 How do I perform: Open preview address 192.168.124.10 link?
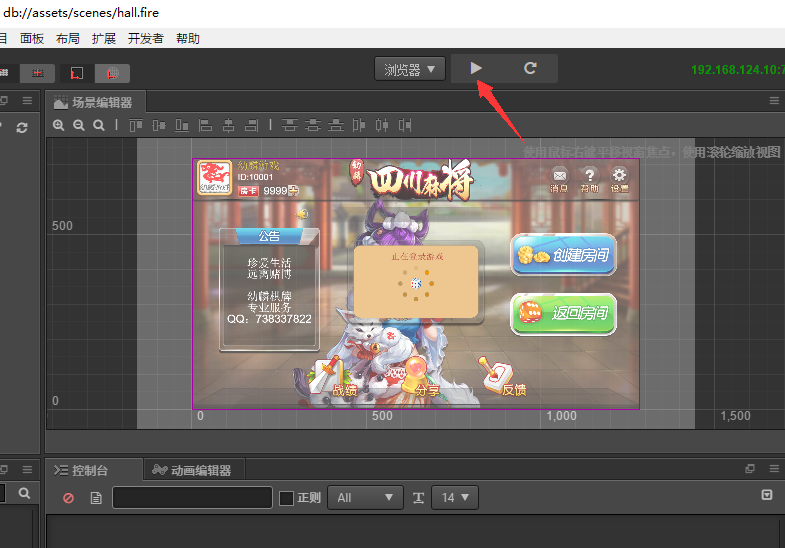(738, 70)
